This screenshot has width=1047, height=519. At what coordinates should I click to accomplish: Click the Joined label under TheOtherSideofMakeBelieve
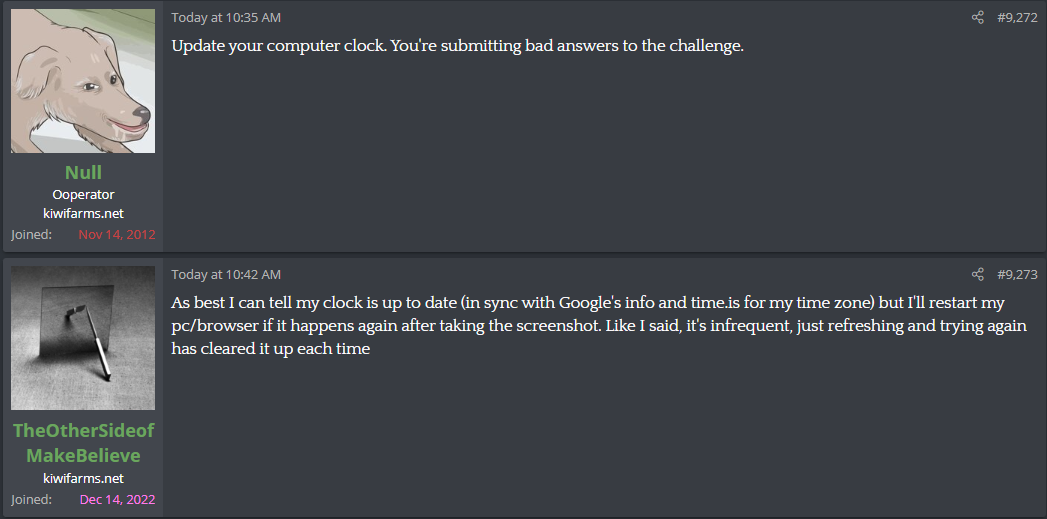pos(31,499)
